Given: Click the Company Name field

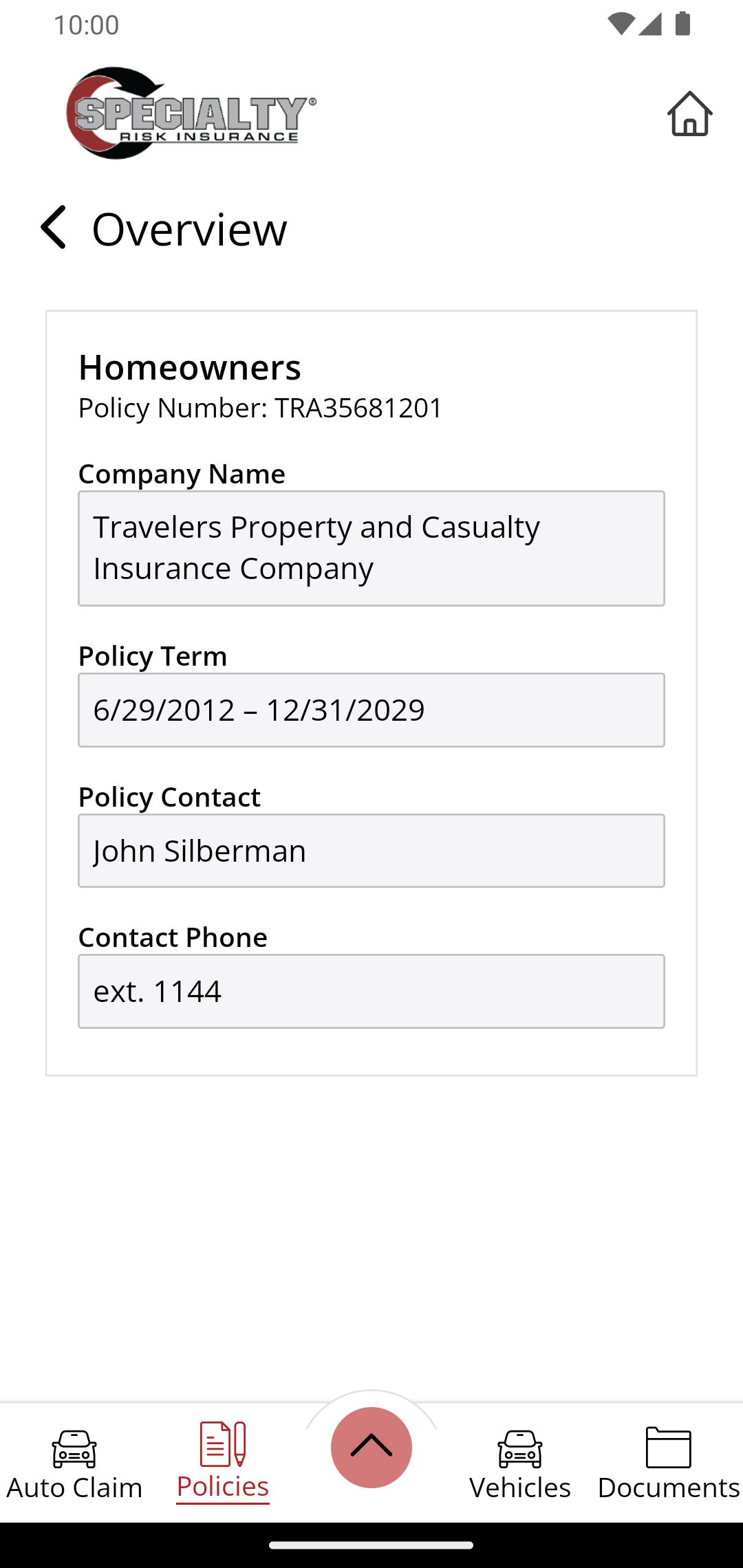Looking at the screenshot, I should tap(371, 548).
